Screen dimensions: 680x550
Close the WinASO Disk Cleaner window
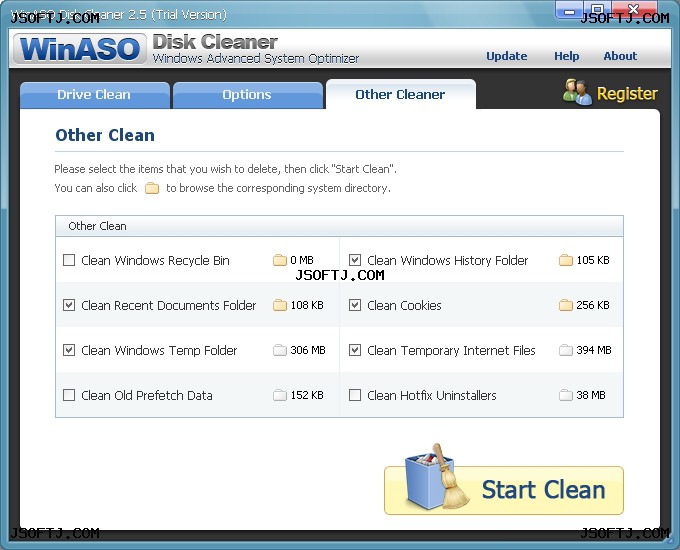(633, 10)
